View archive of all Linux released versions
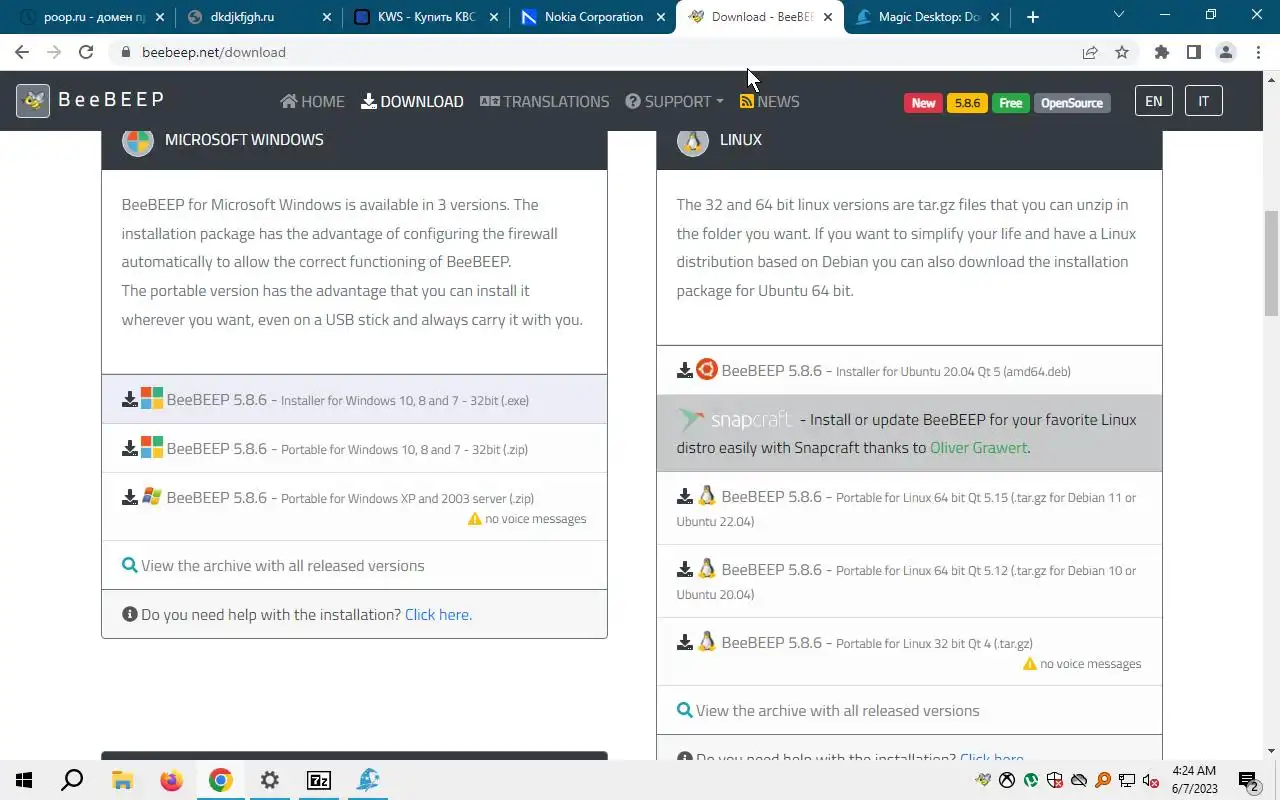Screen dimensions: 1280x800 (838, 710)
